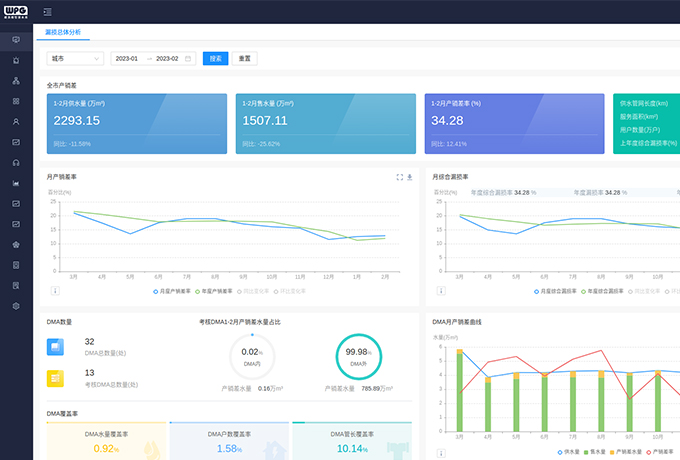Expand 月产销差率 chart to fullscreen
This screenshot has height=460, width=680.
pyautogui.click(x=399, y=177)
